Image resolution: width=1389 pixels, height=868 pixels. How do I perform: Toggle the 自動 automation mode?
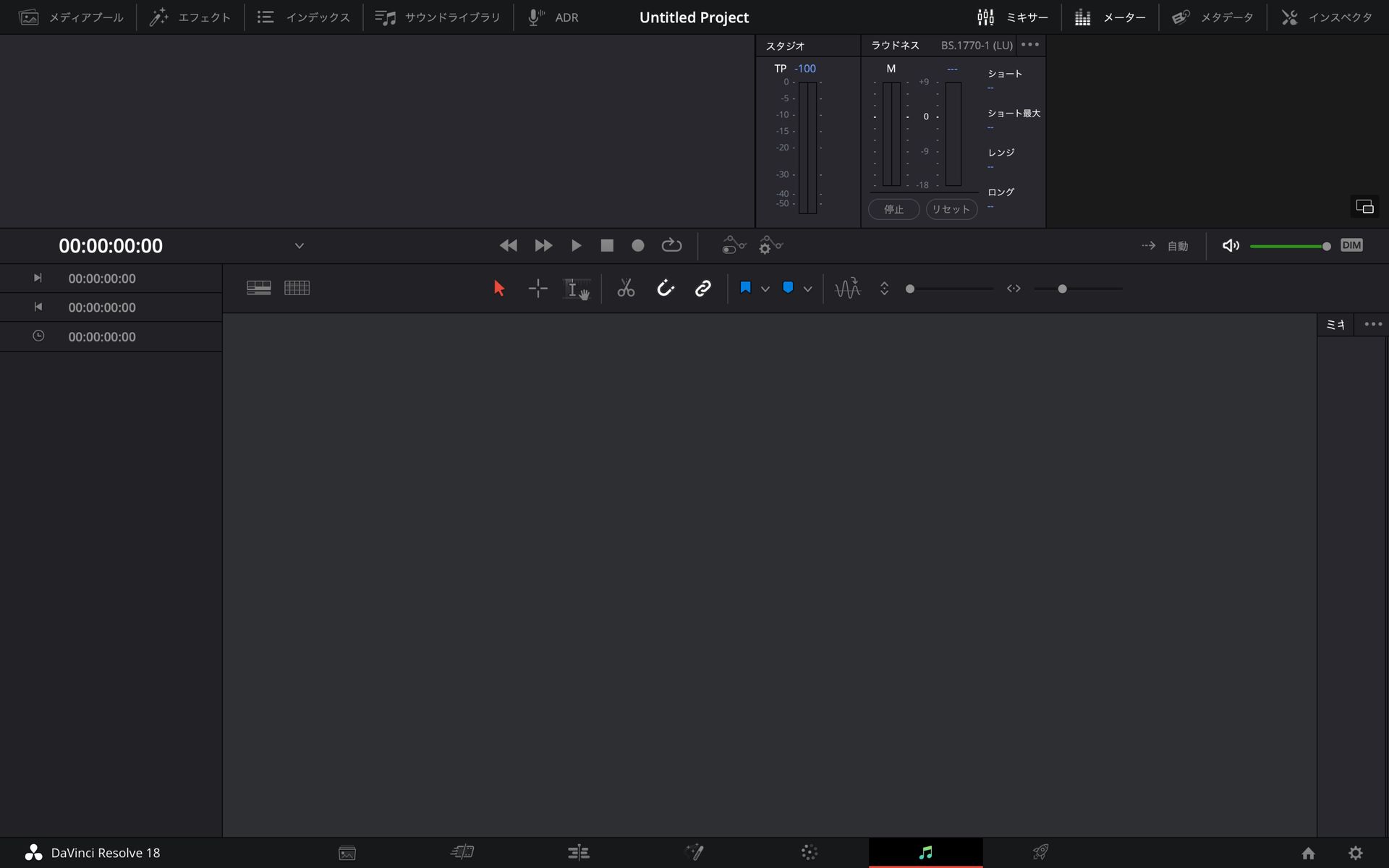(x=1177, y=245)
